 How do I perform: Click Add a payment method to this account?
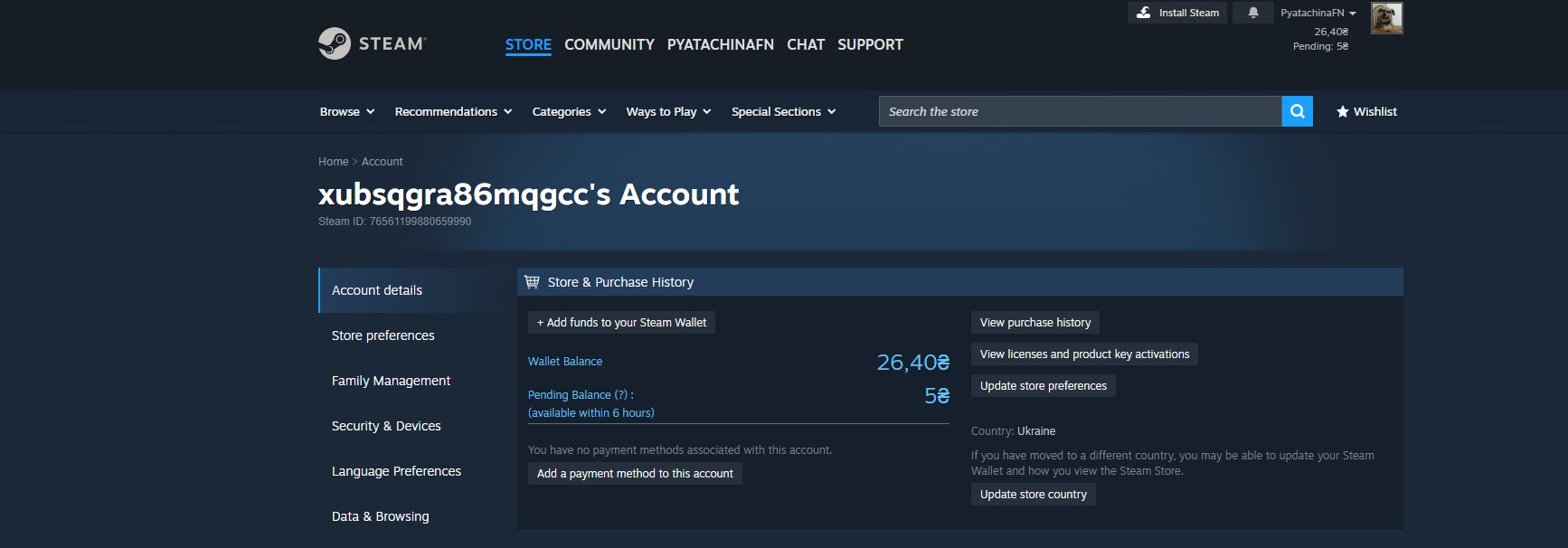click(x=635, y=474)
